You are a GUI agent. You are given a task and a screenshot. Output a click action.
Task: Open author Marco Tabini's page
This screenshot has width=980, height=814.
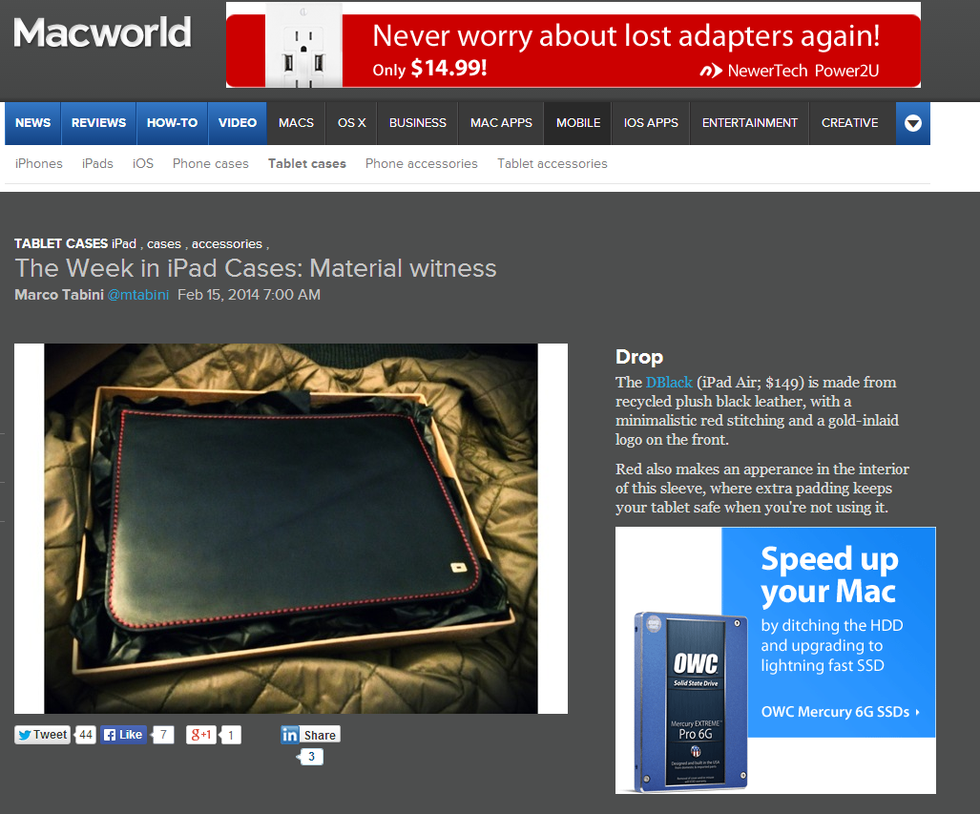click(x=59, y=295)
